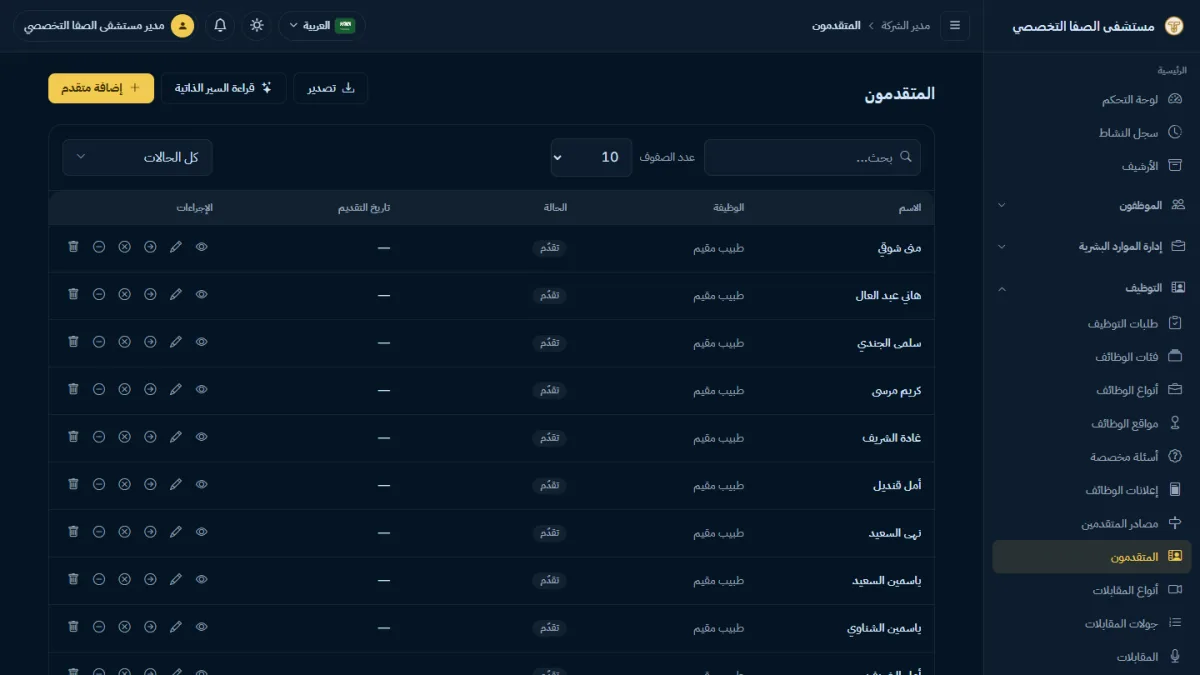View details of applicant نهى السعيد
Screen dimensions: 1200x675
coord(202,532)
